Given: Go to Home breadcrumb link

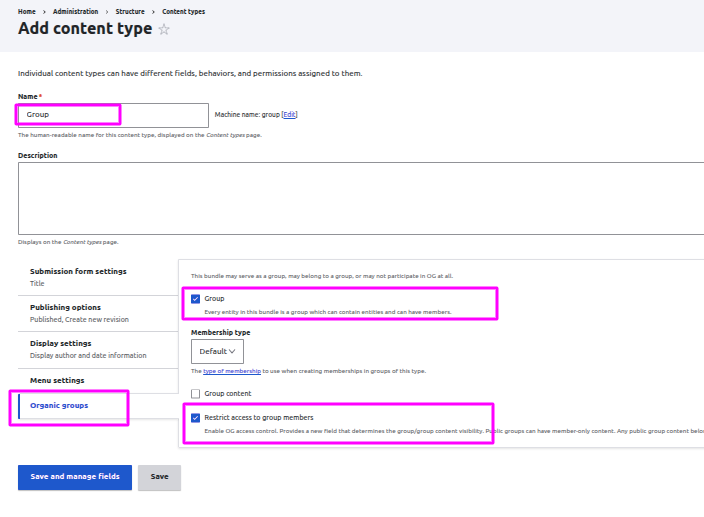Looking at the screenshot, I should pos(27,11).
